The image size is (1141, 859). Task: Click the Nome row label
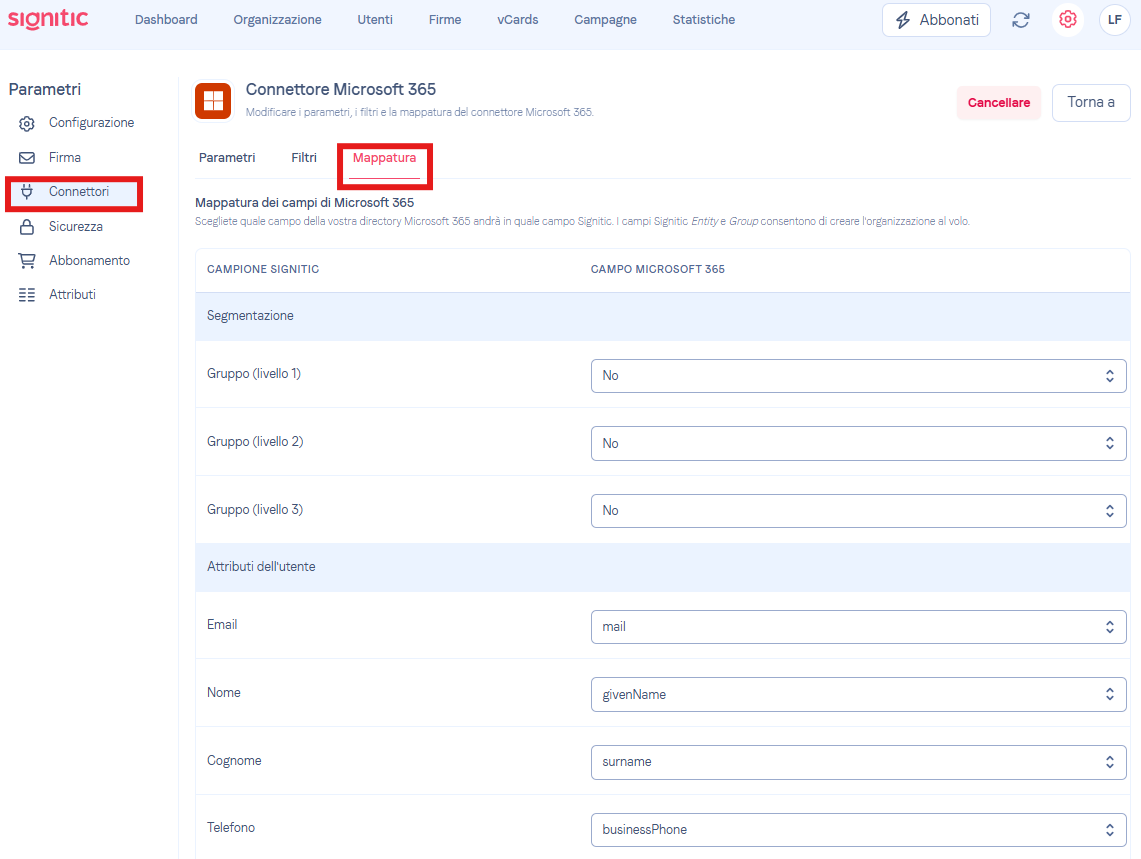pyautogui.click(x=223, y=692)
